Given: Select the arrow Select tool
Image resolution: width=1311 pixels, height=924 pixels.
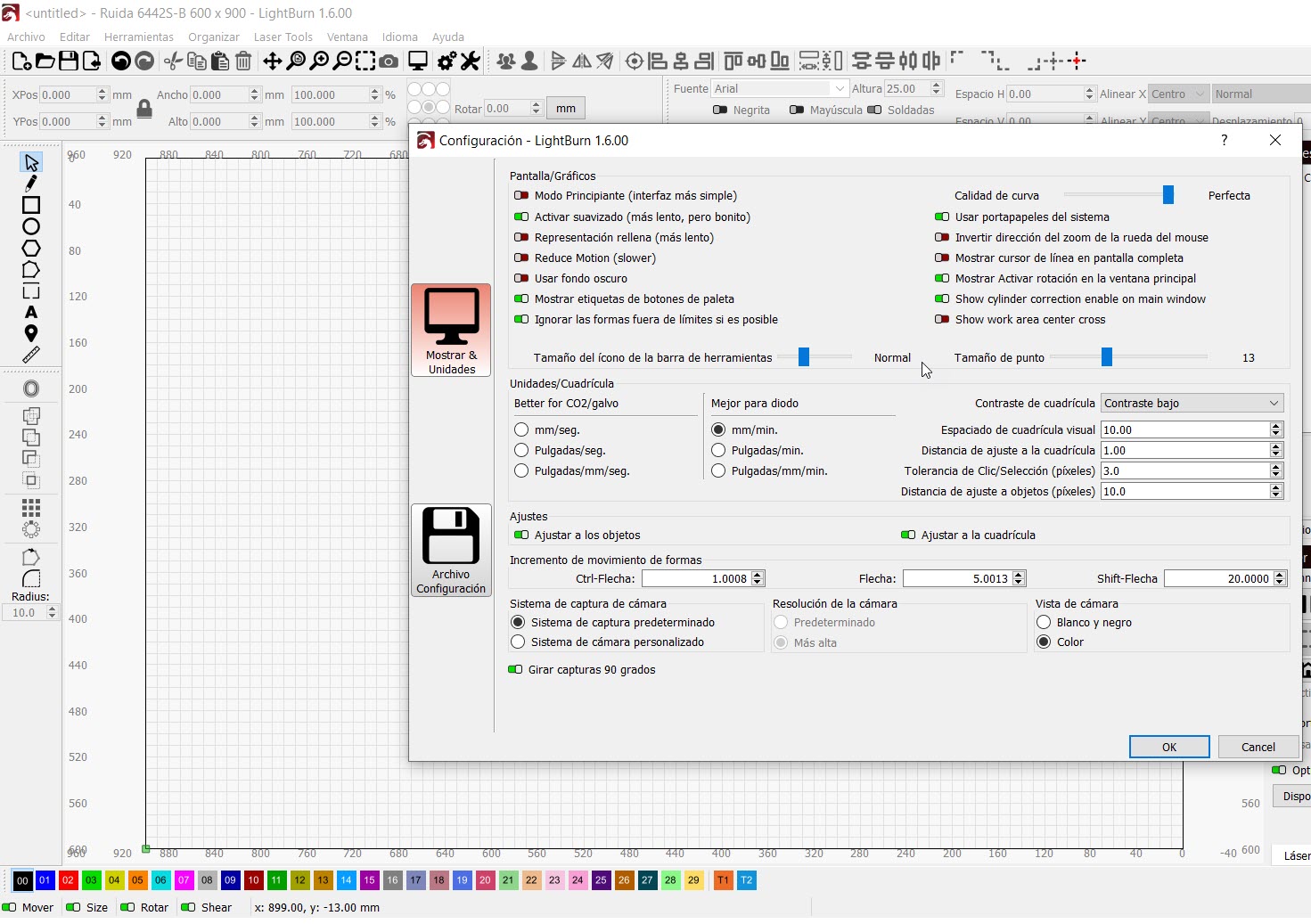Looking at the screenshot, I should point(31,162).
